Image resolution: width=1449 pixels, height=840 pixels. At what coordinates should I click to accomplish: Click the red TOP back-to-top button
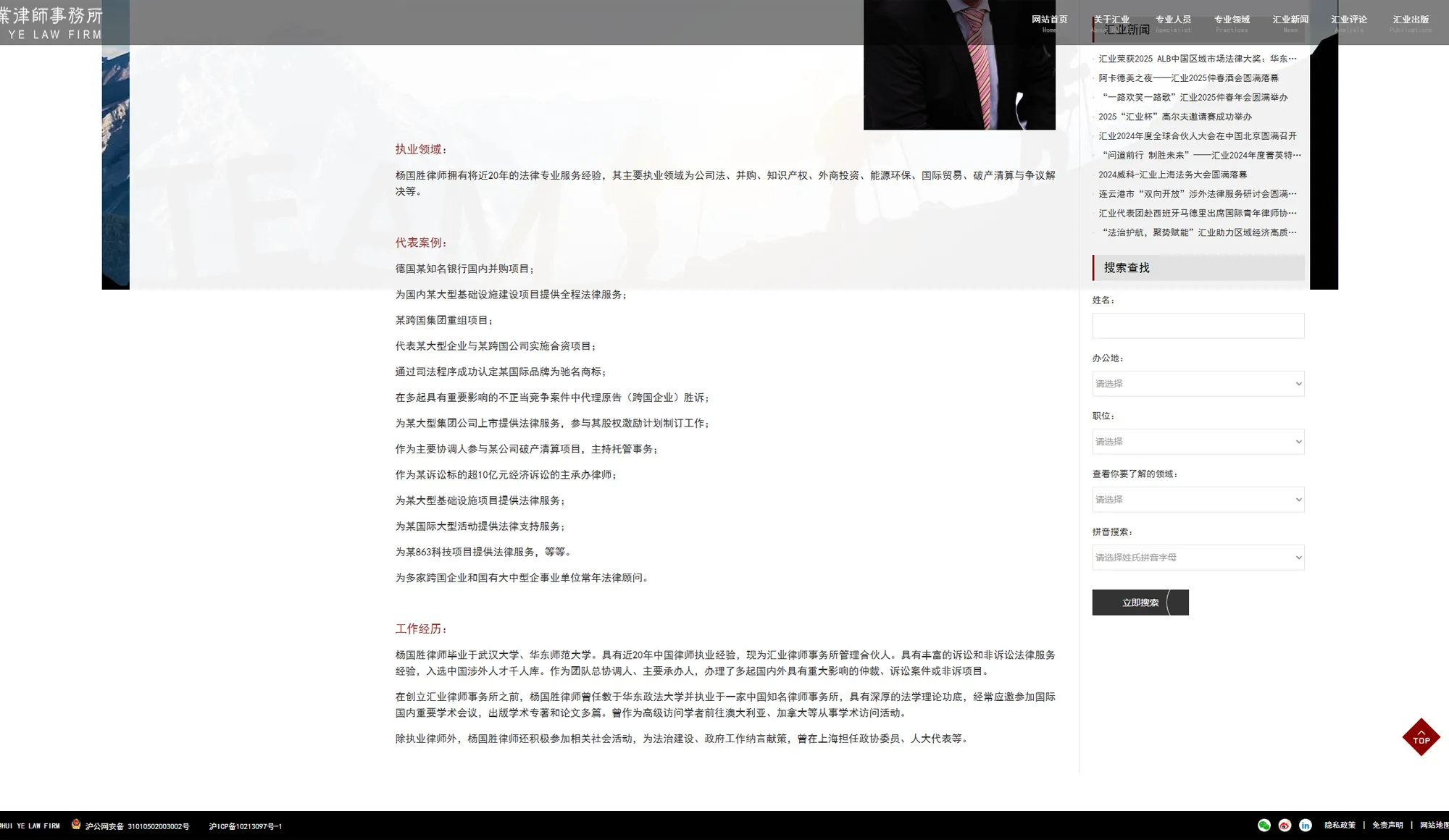(x=1421, y=738)
